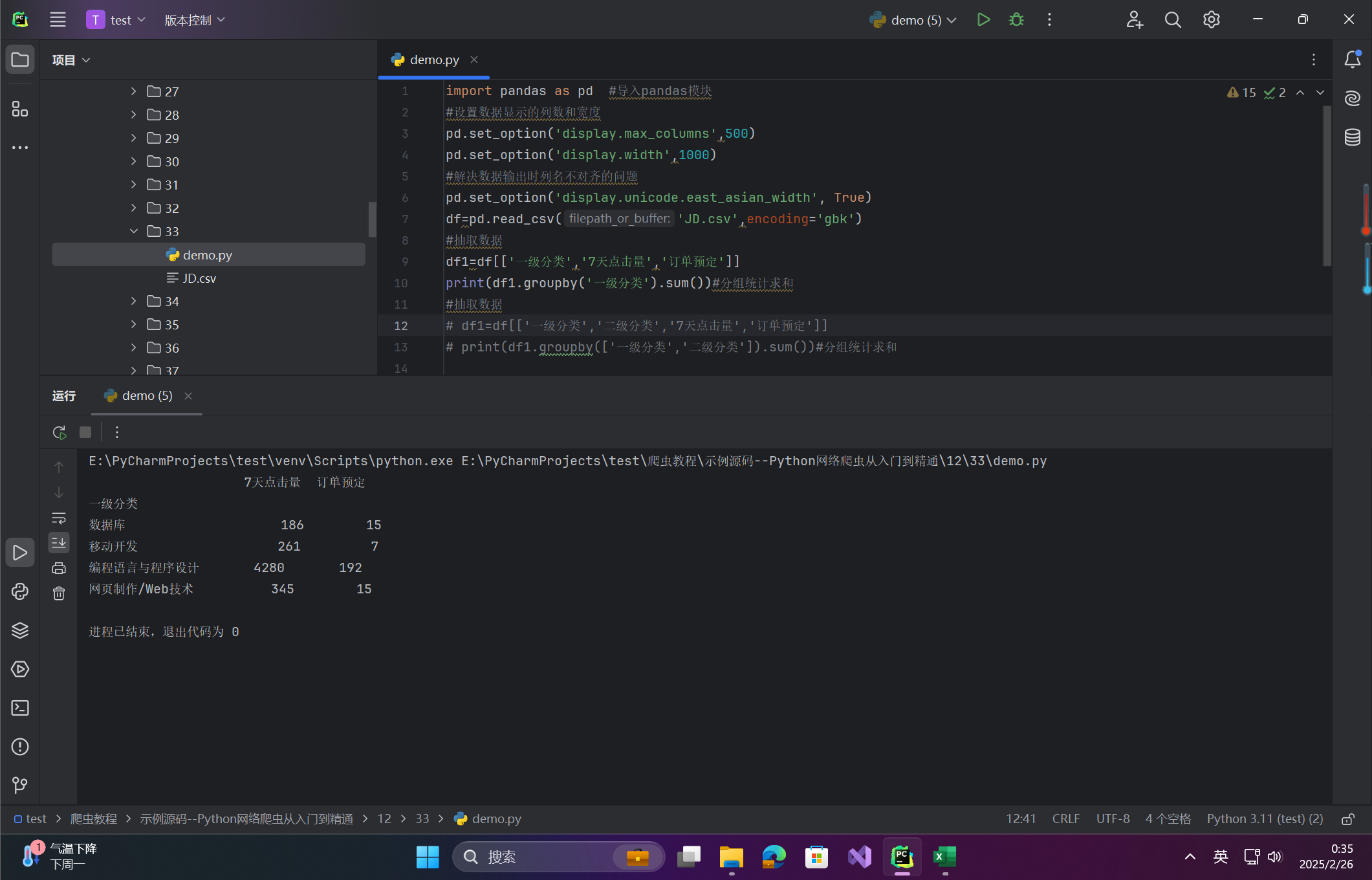Viewport: 1372px width, 880px height.
Task: Run demo (5) with green play button
Action: [983, 19]
